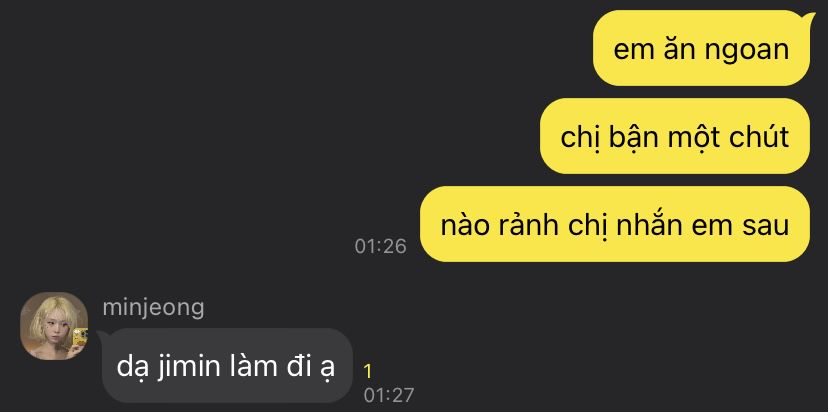Click the 01:27 timestamp under minjeong's reply

pyautogui.click(x=389, y=396)
